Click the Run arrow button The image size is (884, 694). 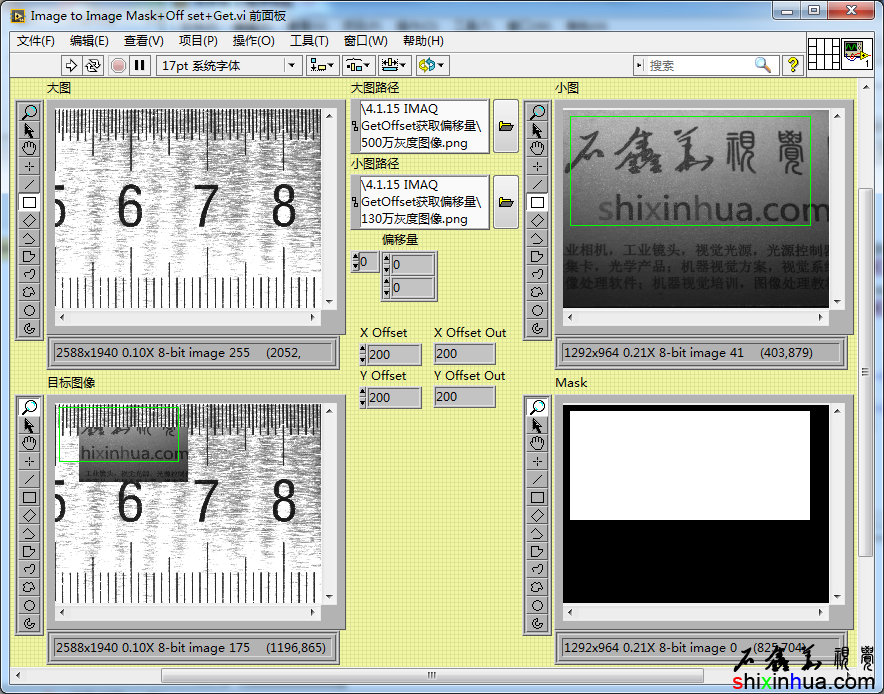click(71, 65)
